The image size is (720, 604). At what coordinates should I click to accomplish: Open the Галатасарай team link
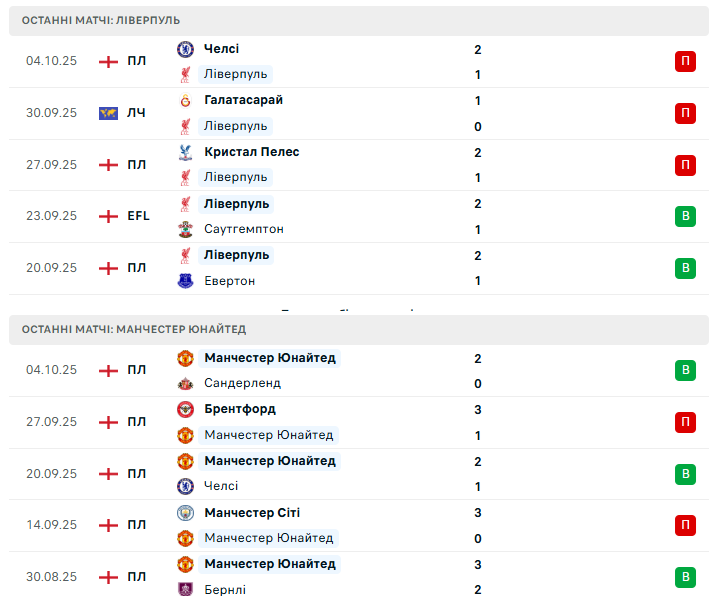click(x=243, y=101)
